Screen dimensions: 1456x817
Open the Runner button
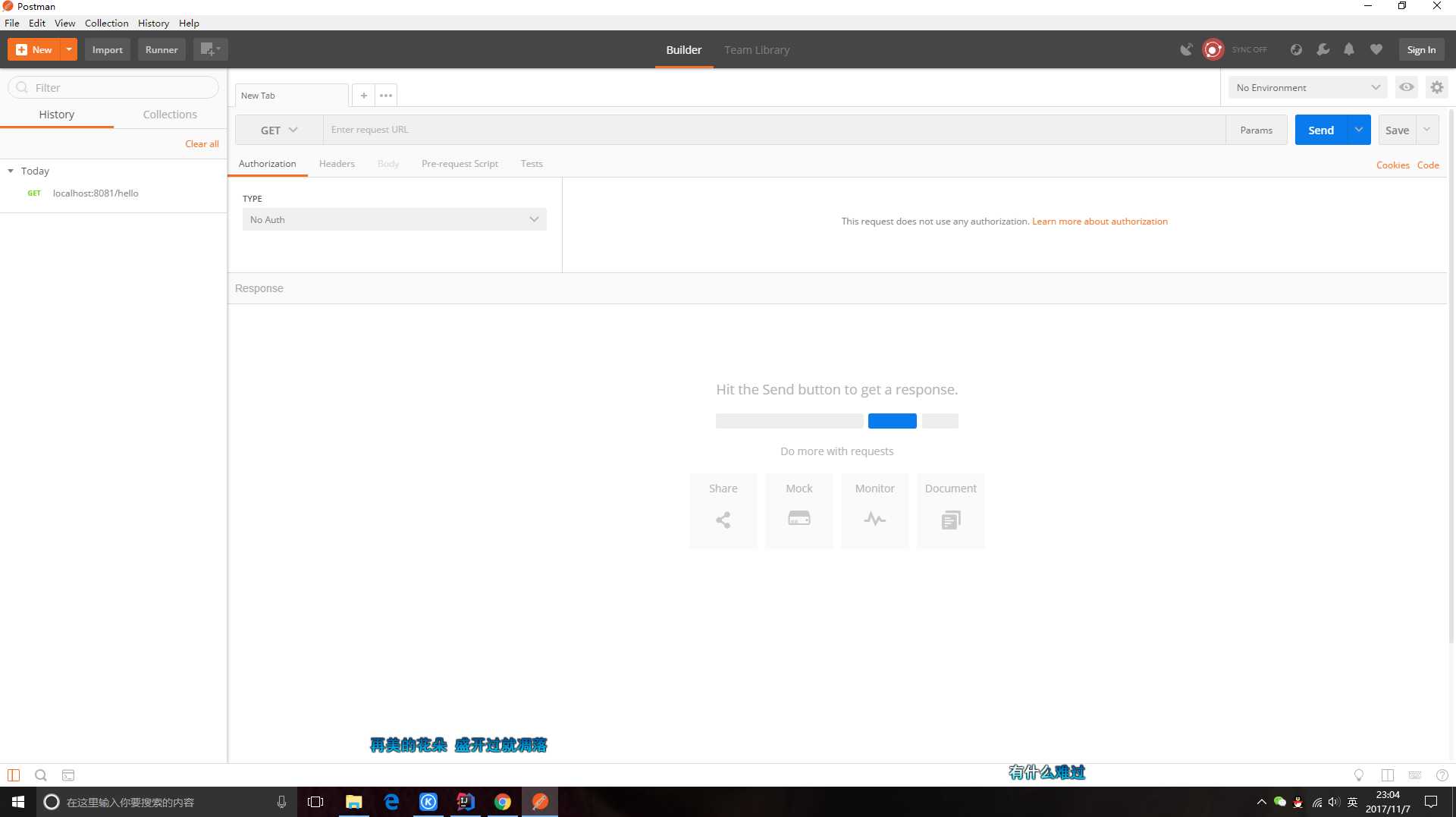162,49
